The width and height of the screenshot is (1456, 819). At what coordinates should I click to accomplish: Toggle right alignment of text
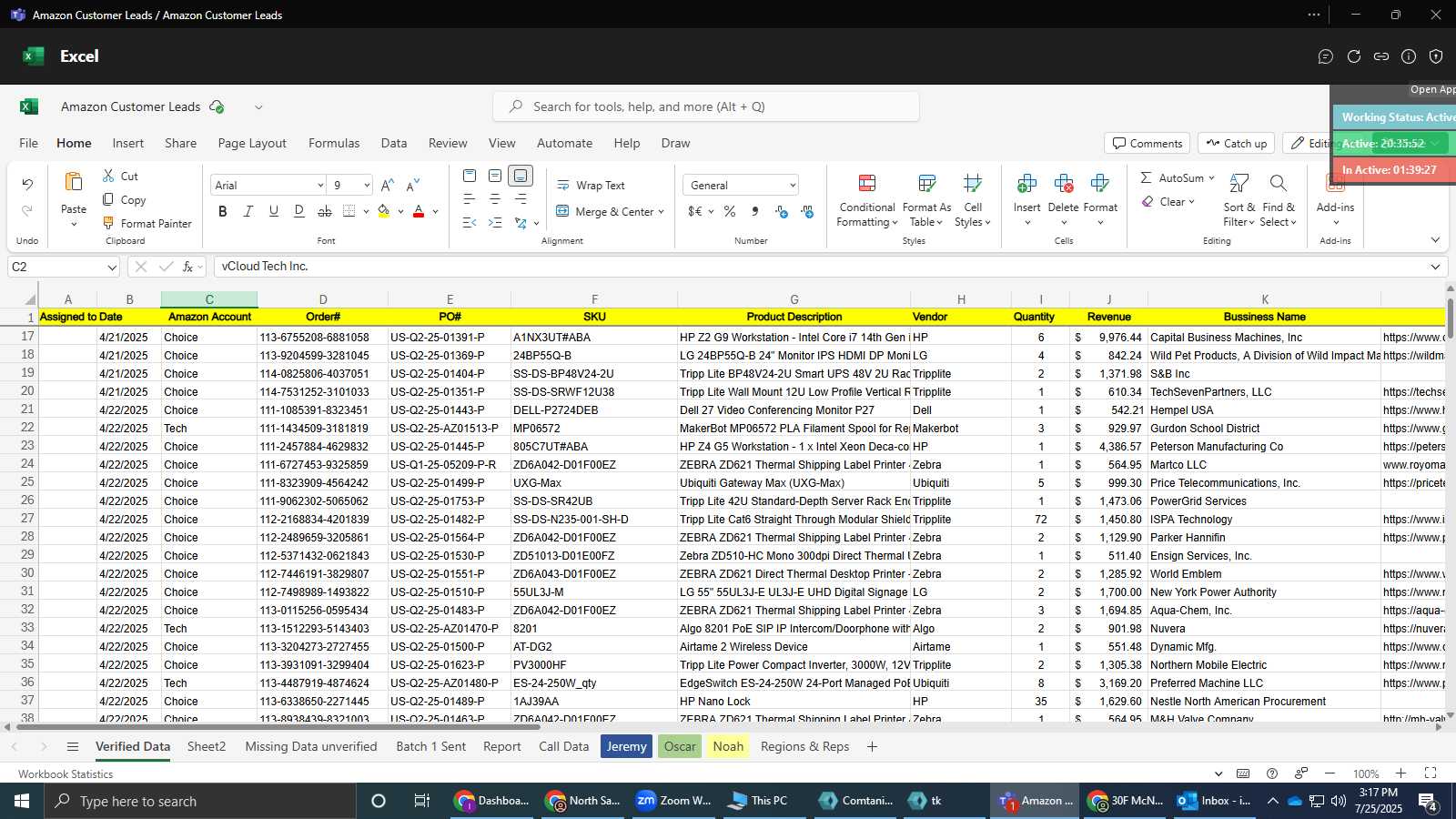[521, 198]
